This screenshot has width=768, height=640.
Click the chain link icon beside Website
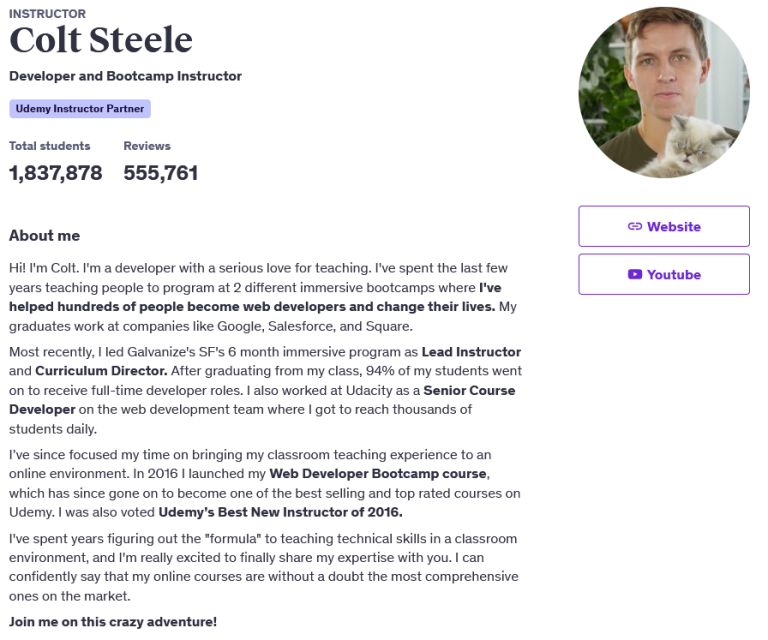coord(634,226)
